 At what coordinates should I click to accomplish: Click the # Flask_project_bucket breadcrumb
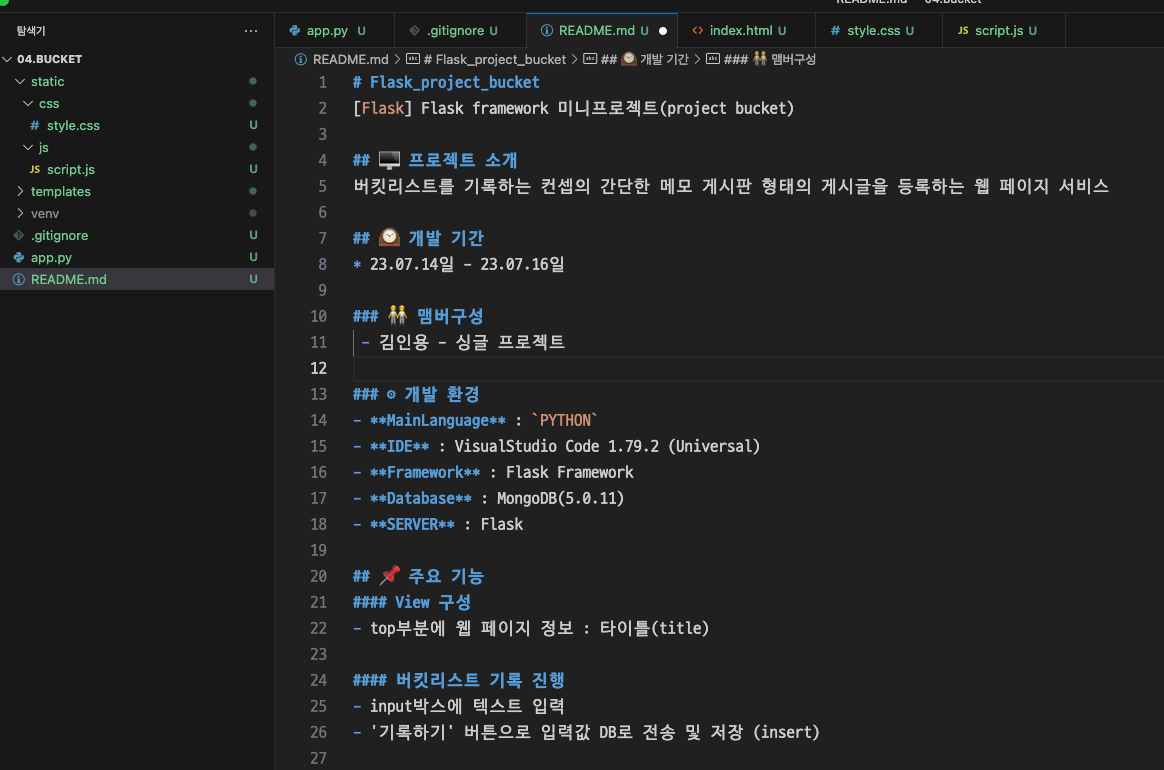494,59
